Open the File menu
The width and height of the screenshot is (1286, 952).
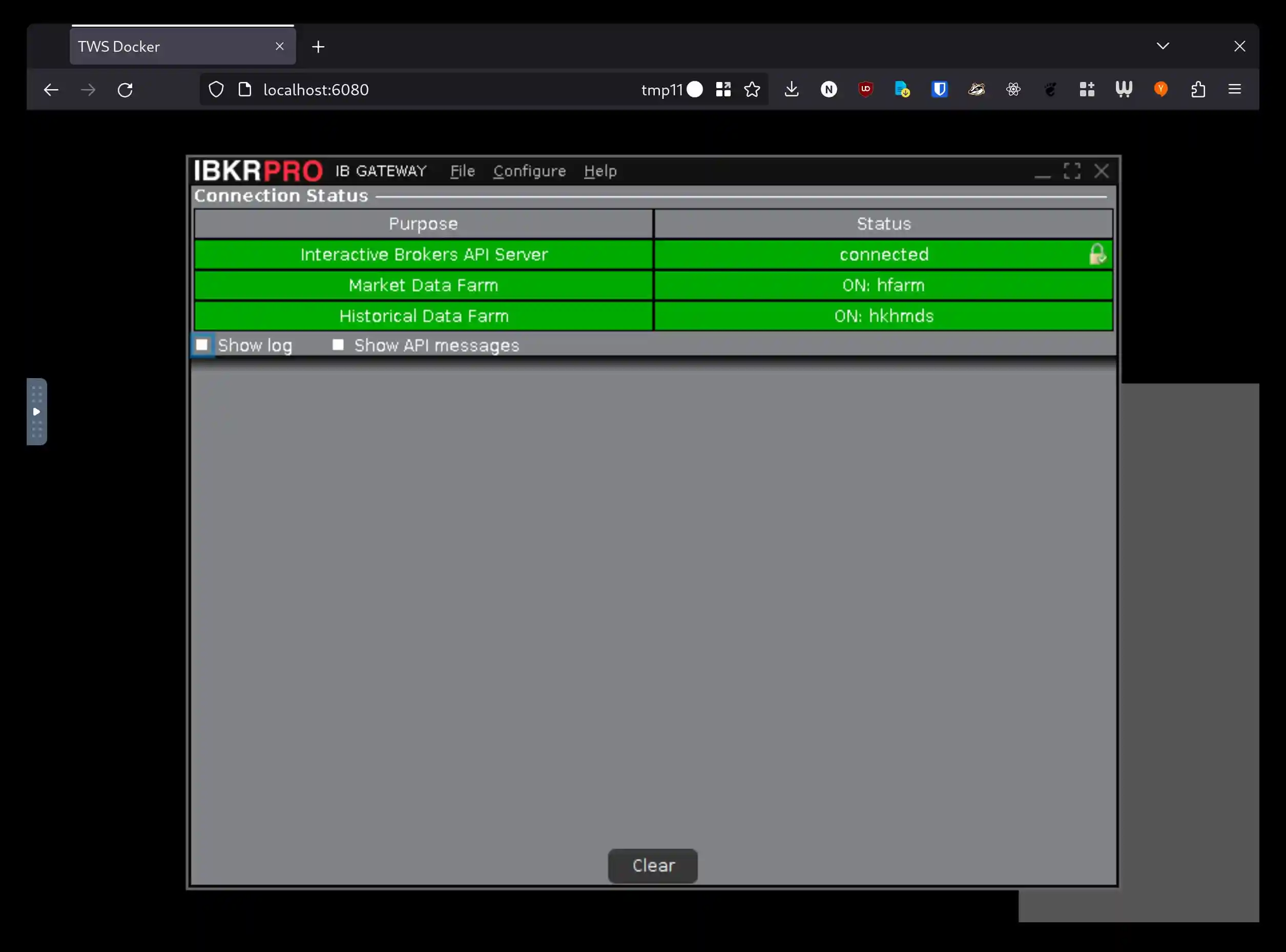pos(462,171)
